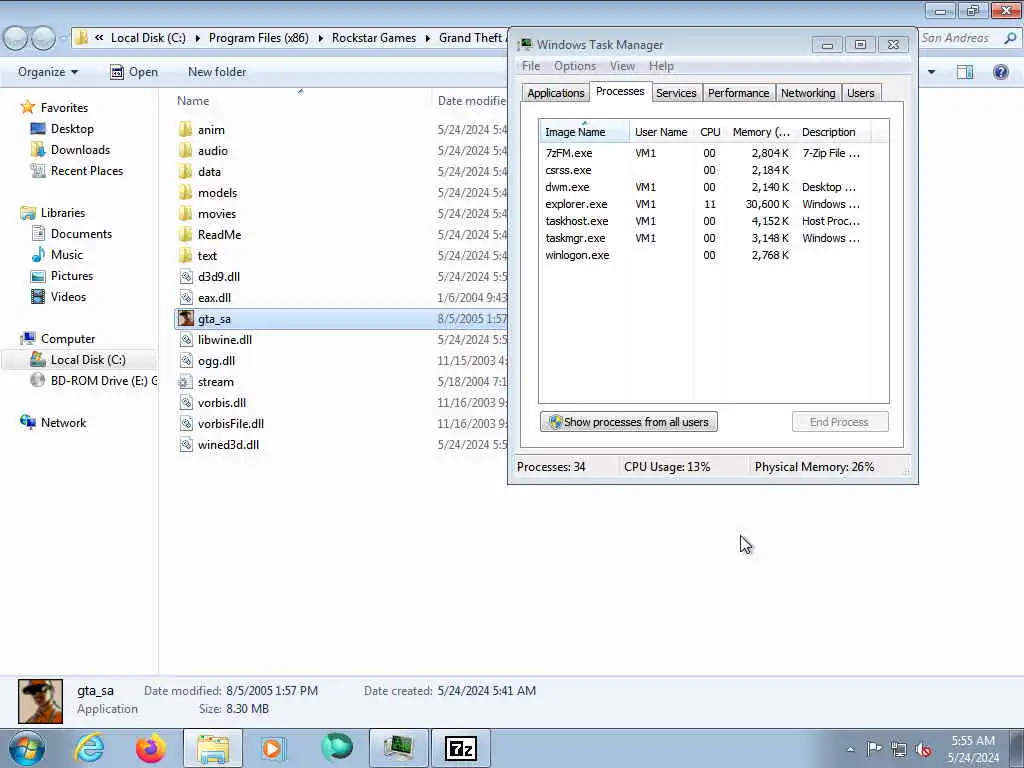Click the taskbar clock showing 5:55 AM
This screenshot has width=1024, height=768.
click(972, 749)
